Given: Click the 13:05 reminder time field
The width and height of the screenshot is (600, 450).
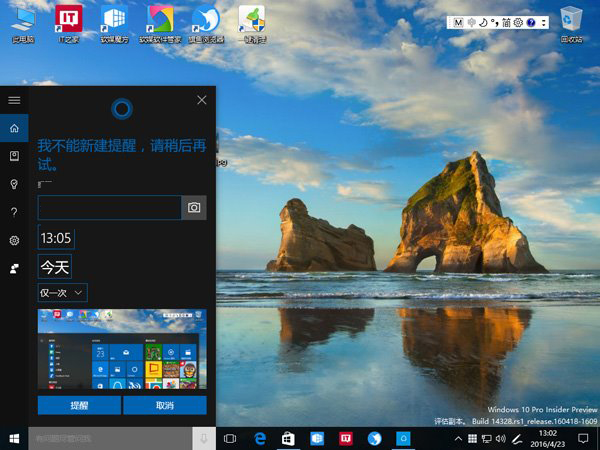Looking at the screenshot, I should [55, 238].
